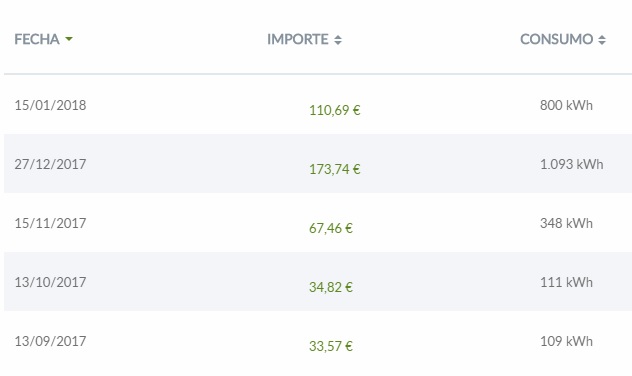This screenshot has height=376, width=632.
Task: Open the 67,46 € invoice amount
Action: tap(331, 228)
